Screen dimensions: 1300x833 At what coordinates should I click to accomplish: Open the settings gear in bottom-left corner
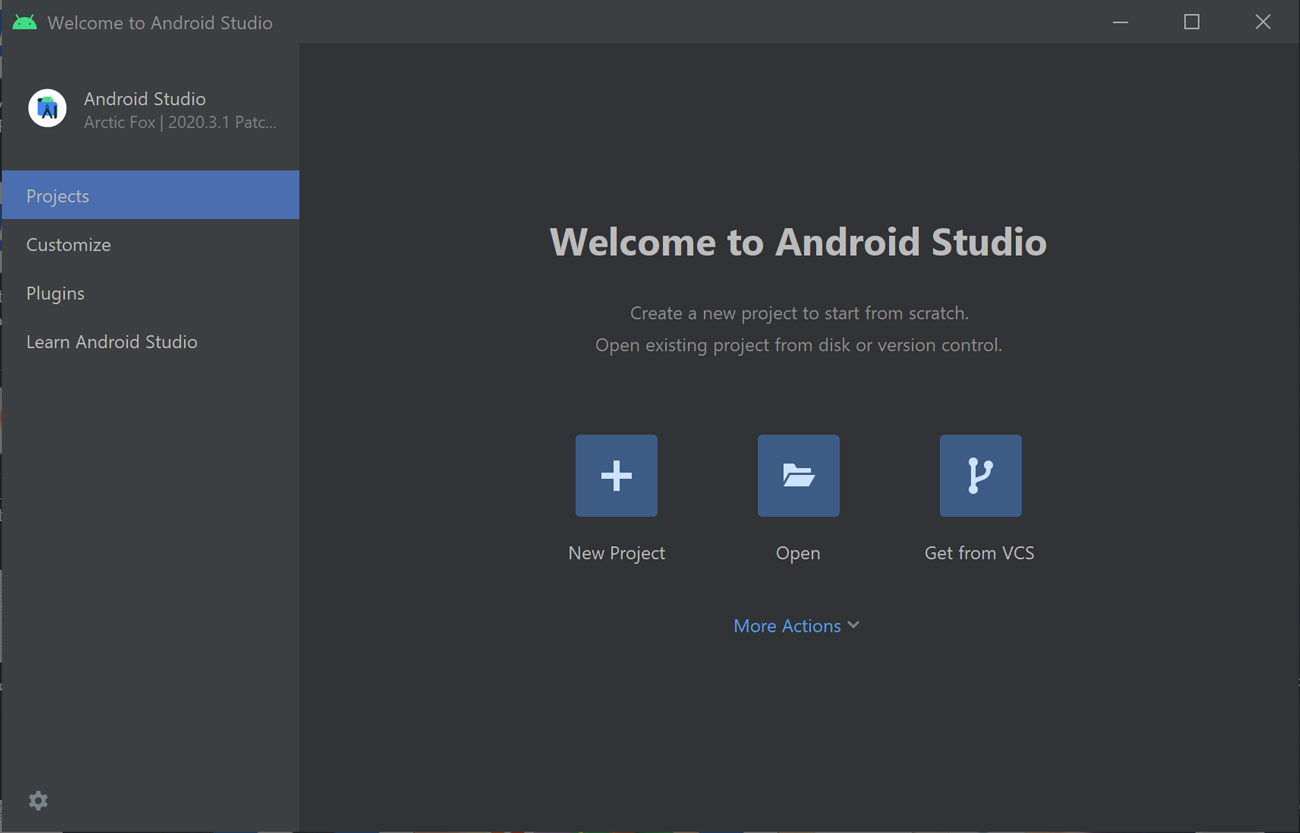pyautogui.click(x=38, y=800)
